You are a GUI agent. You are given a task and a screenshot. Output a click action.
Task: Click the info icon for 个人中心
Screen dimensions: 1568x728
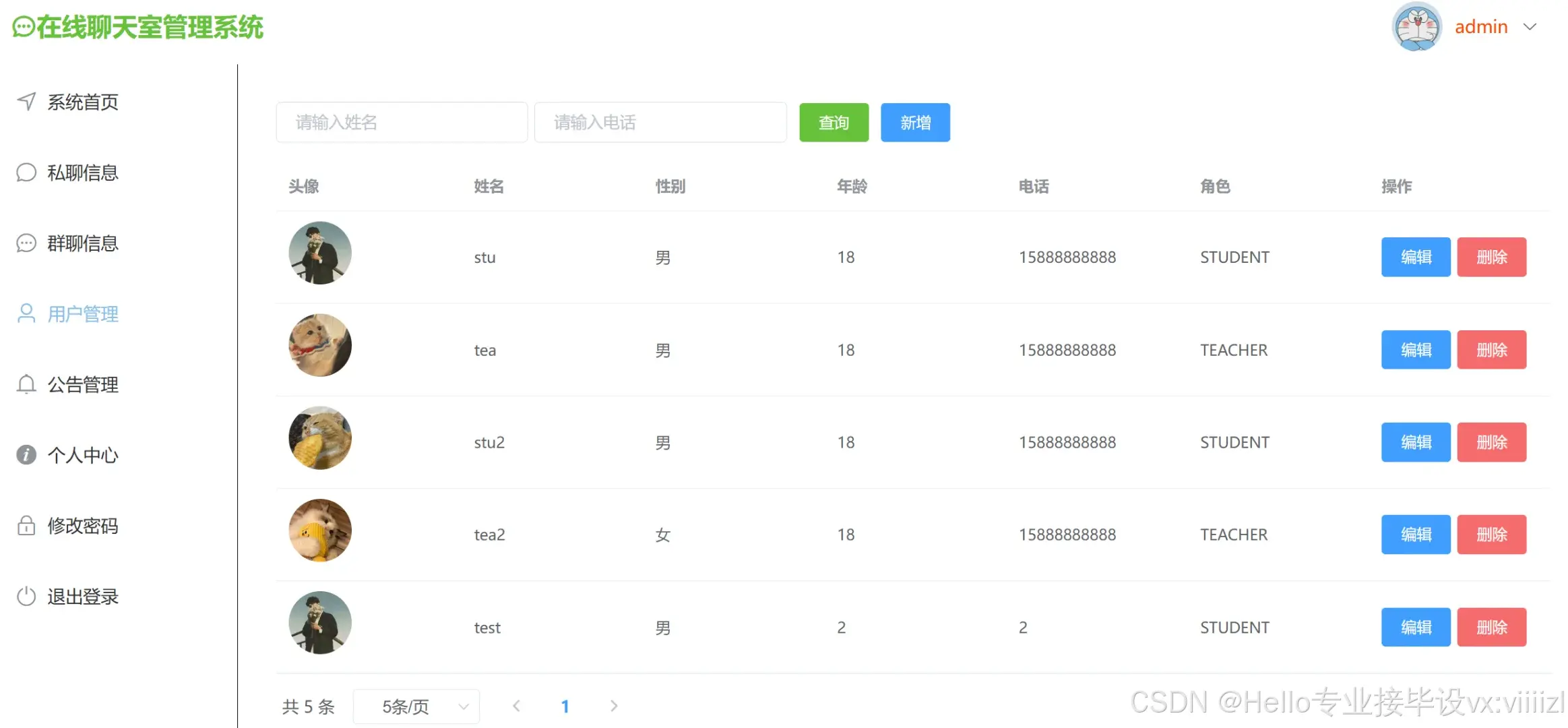click(x=26, y=455)
